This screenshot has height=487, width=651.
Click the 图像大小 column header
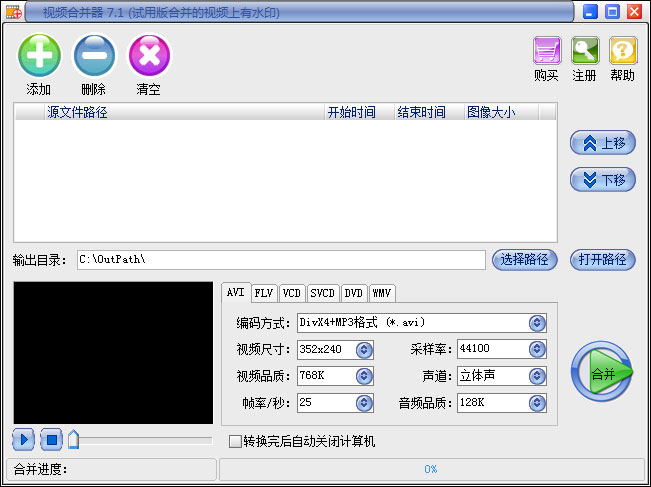point(501,112)
